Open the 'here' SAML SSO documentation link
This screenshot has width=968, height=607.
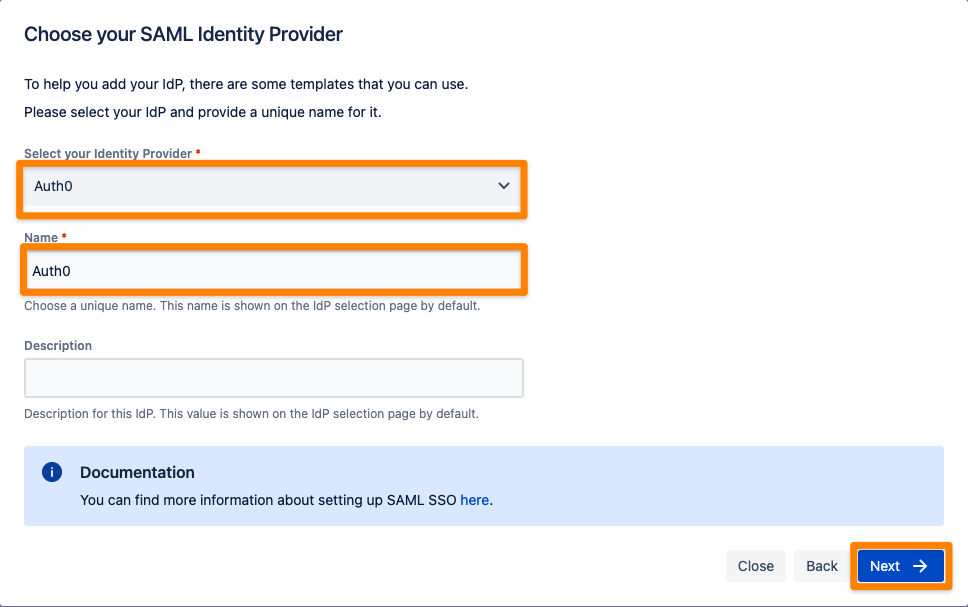[x=474, y=500]
